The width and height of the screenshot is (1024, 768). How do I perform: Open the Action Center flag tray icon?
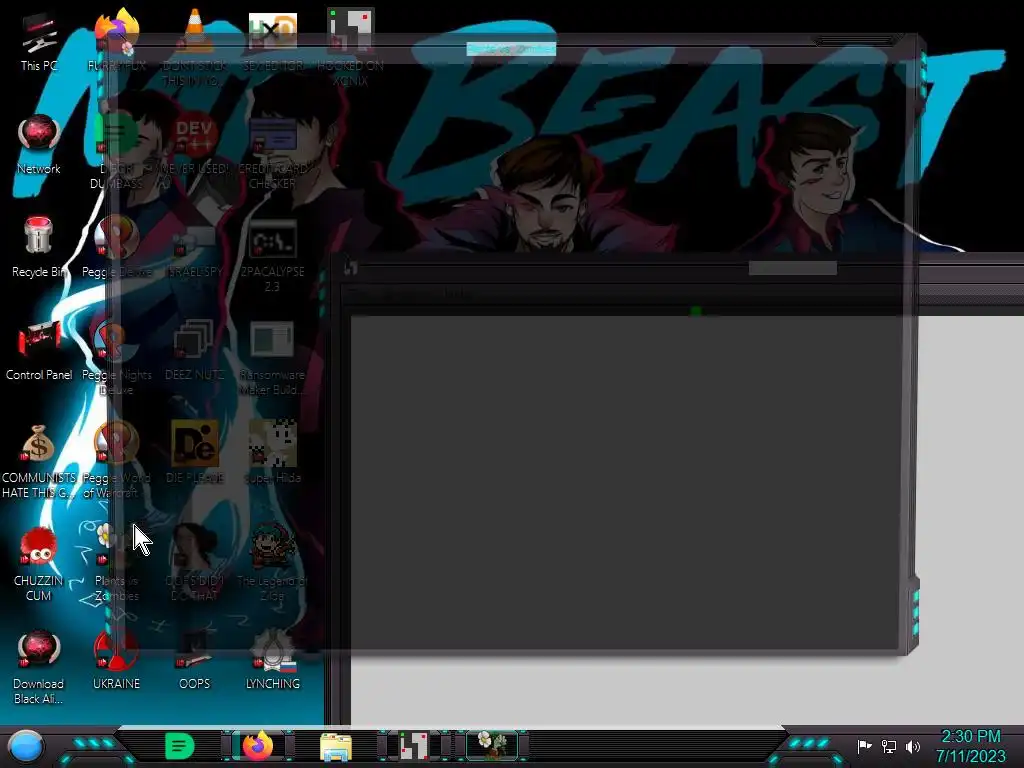865,746
